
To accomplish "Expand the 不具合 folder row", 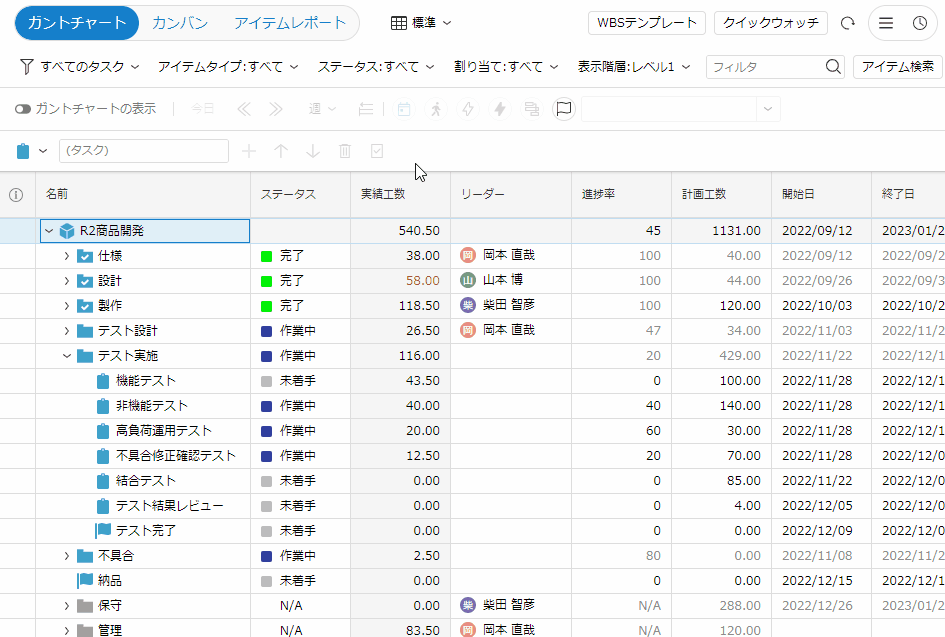I will tap(67, 556).
